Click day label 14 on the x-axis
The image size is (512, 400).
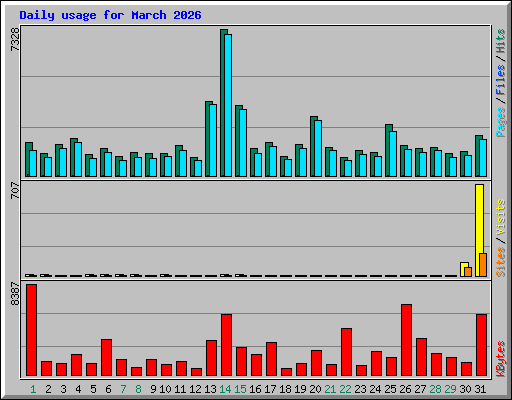225,389
